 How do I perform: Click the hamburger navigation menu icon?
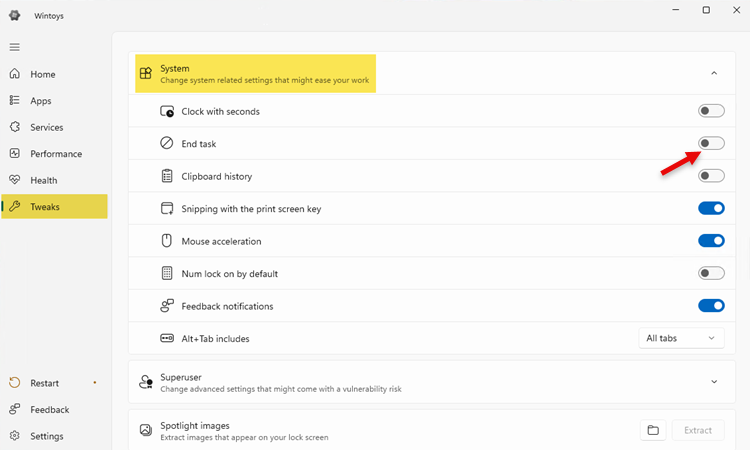14,47
